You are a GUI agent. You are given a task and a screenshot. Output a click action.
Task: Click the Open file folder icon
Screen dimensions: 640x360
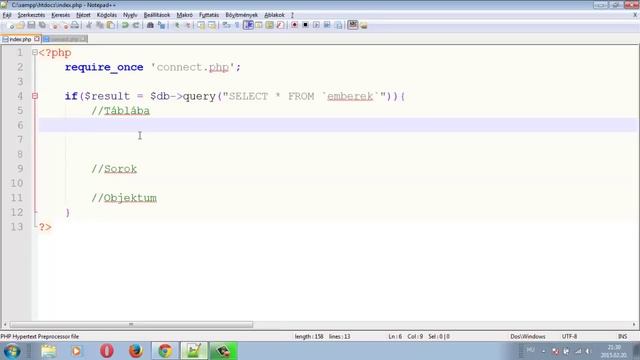[x=20, y=25]
